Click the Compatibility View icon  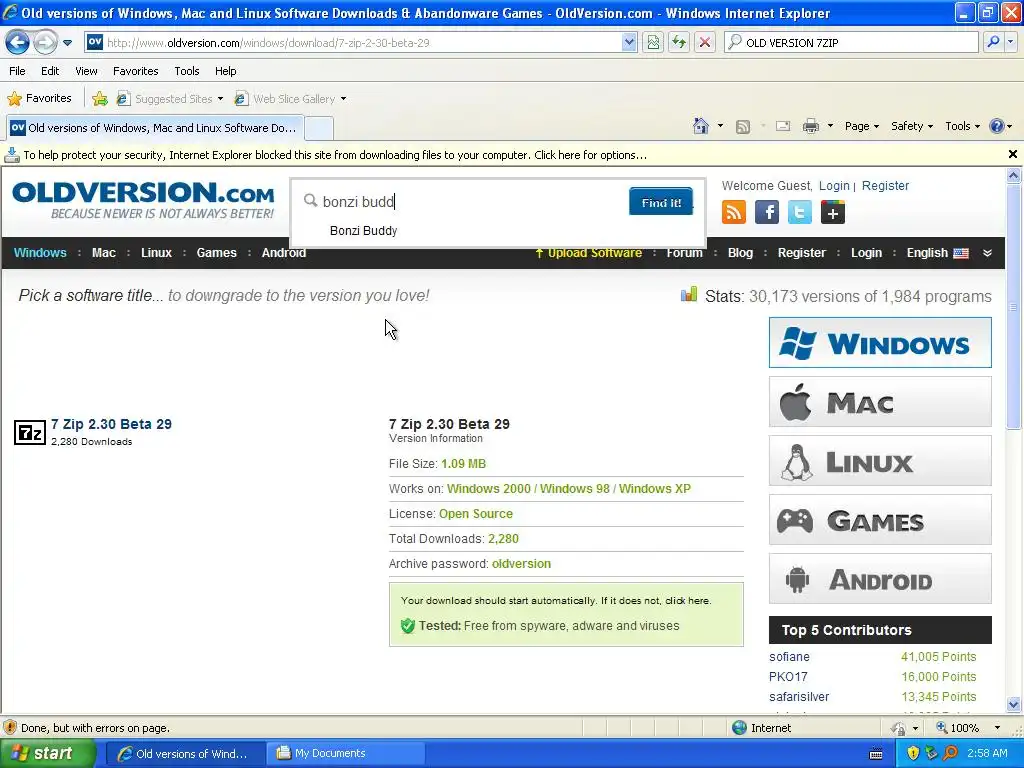[x=653, y=43]
